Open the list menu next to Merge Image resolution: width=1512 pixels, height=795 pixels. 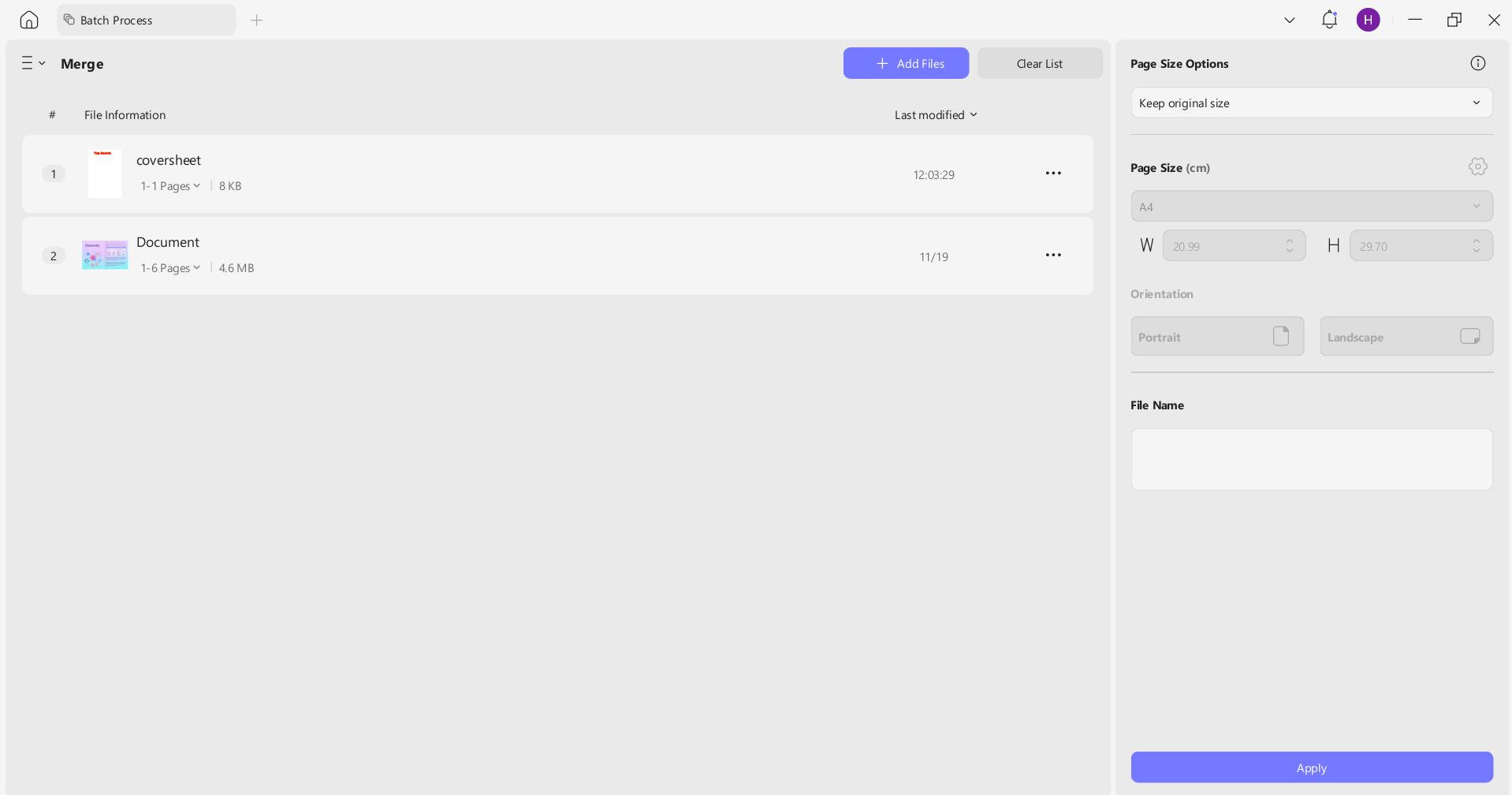pyautogui.click(x=33, y=63)
